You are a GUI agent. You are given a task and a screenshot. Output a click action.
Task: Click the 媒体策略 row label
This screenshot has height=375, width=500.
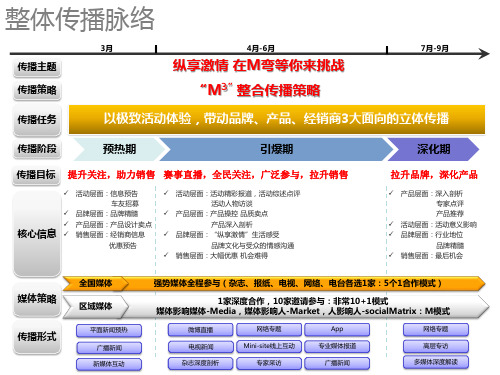37,299
